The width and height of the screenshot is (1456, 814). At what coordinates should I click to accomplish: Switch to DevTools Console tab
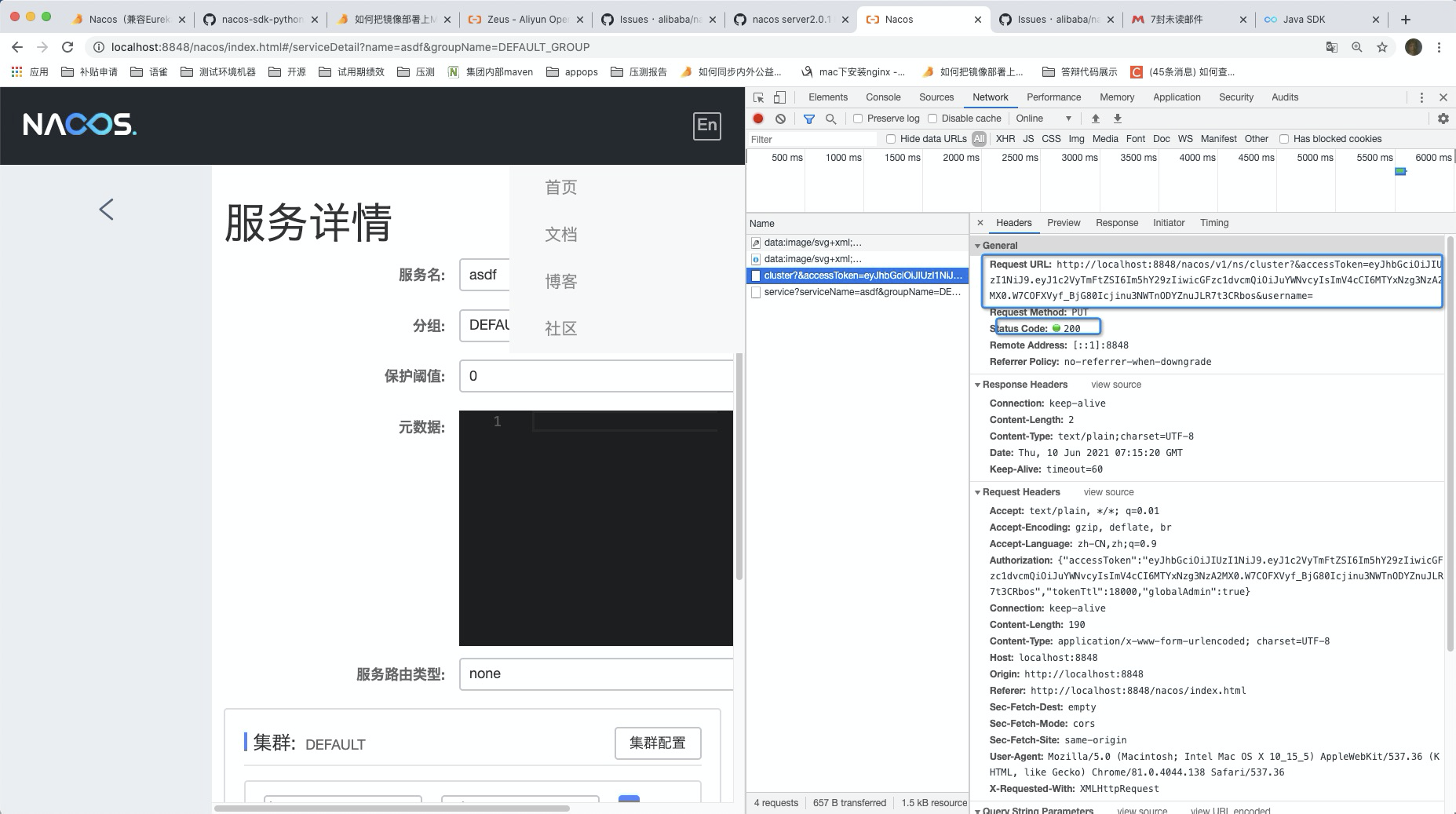click(883, 97)
